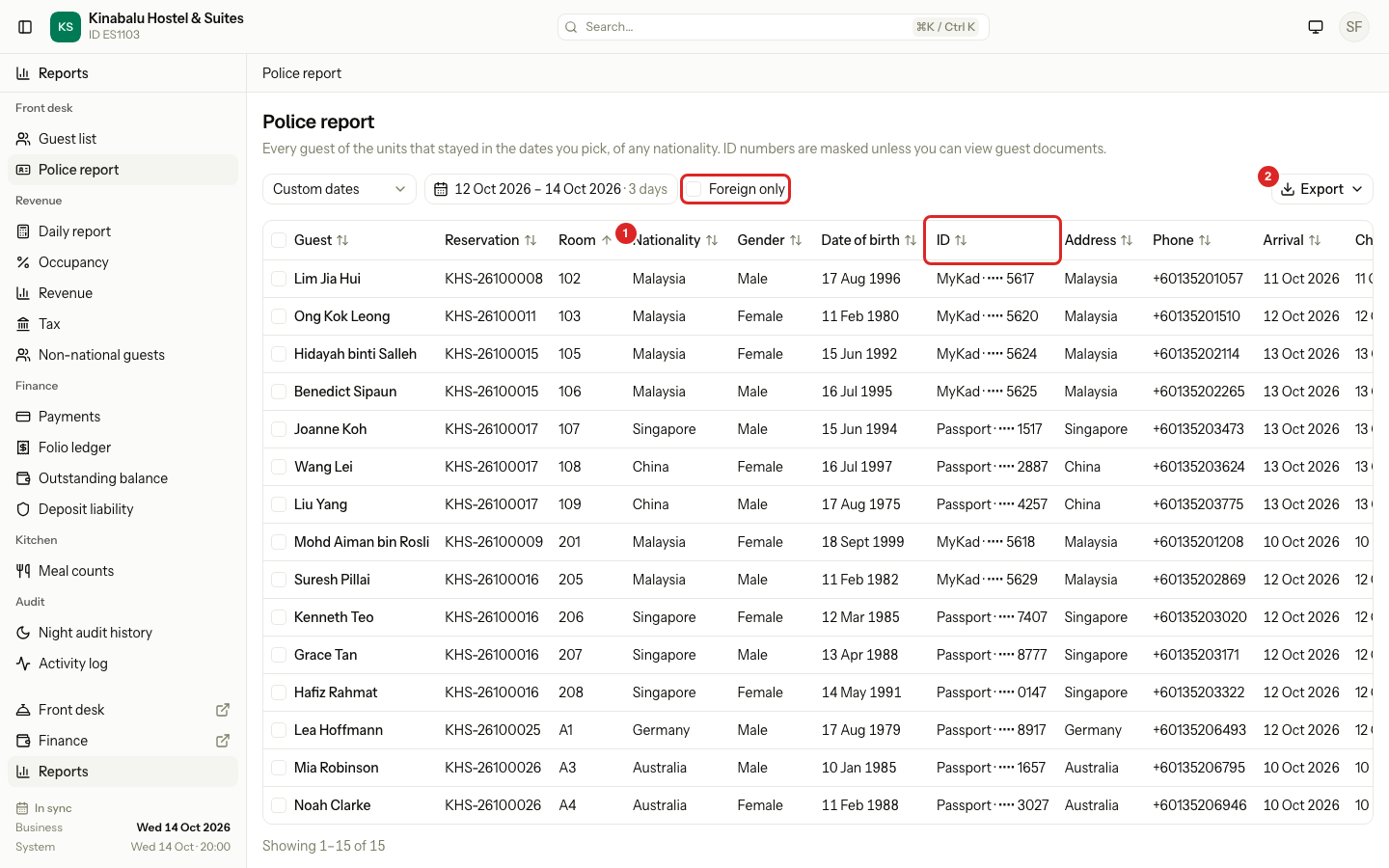The height and width of the screenshot is (868, 1389).
Task: Go to Occupancy report
Action: (123, 262)
